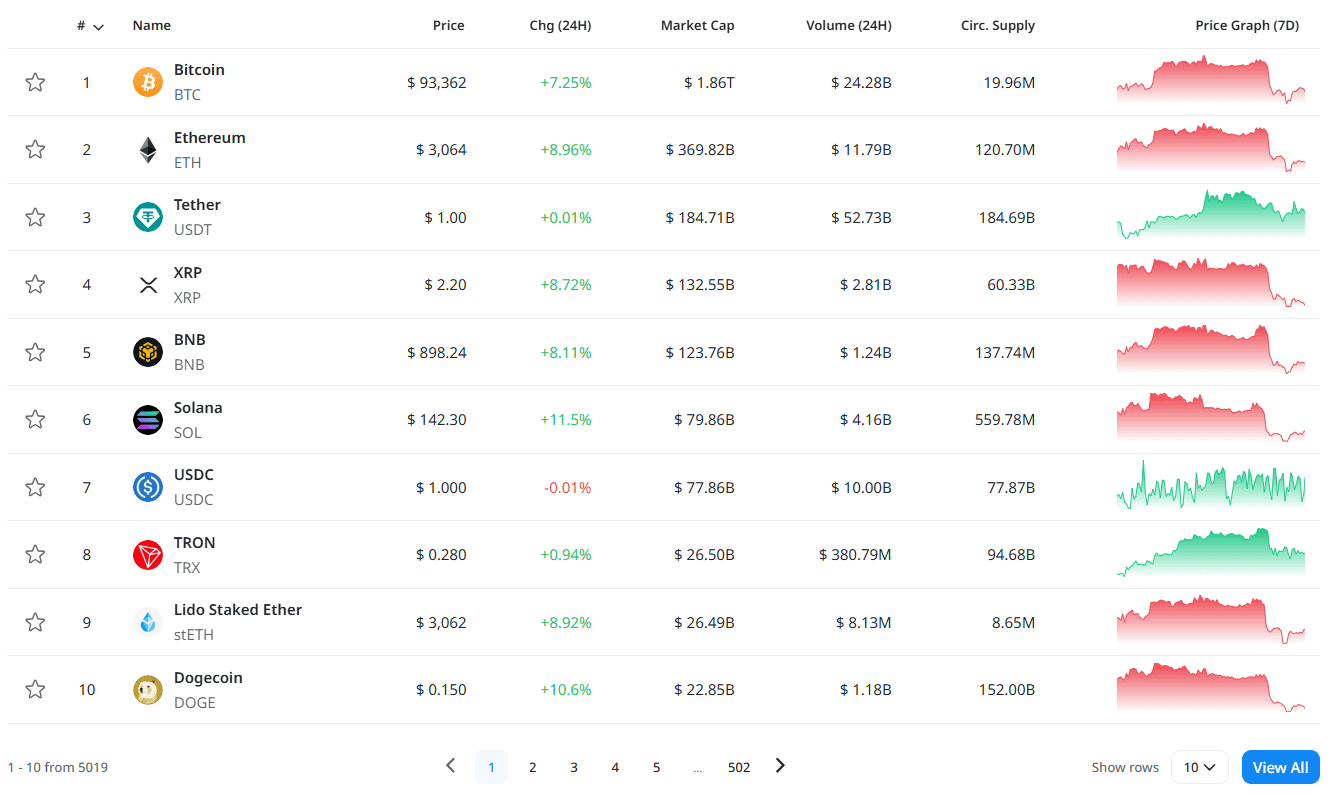Sort by rank number column arrow
The width and height of the screenshot is (1337, 795).
coord(98,27)
